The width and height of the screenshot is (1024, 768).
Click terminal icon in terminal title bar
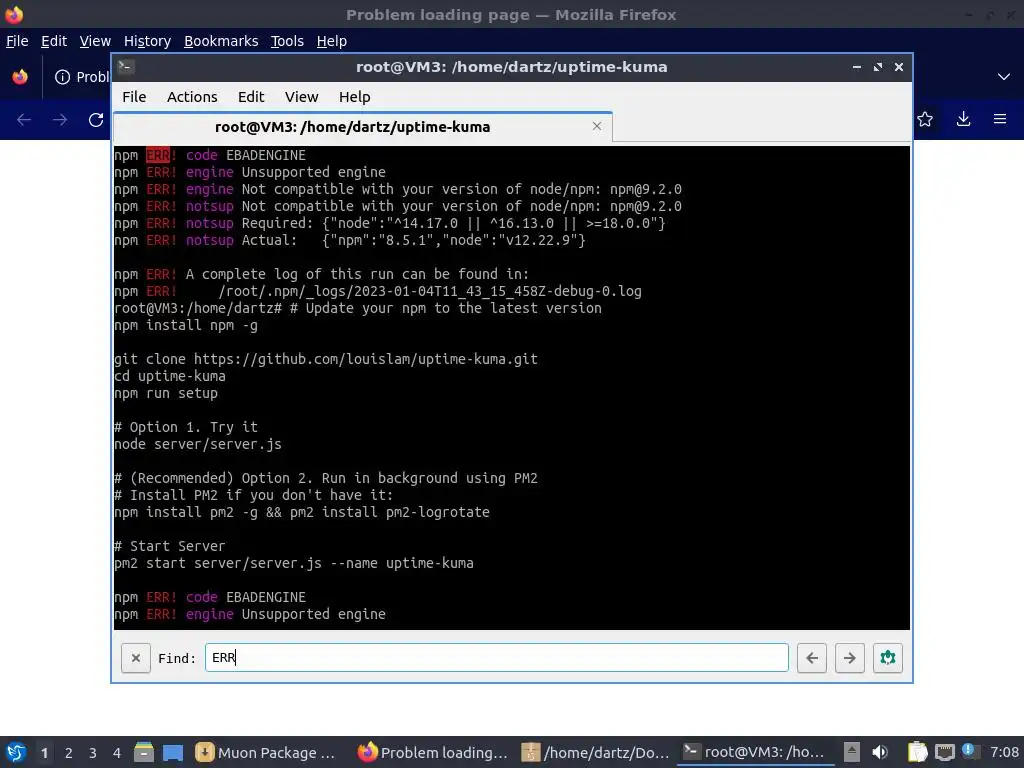pyautogui.click(x=126, y=67)
